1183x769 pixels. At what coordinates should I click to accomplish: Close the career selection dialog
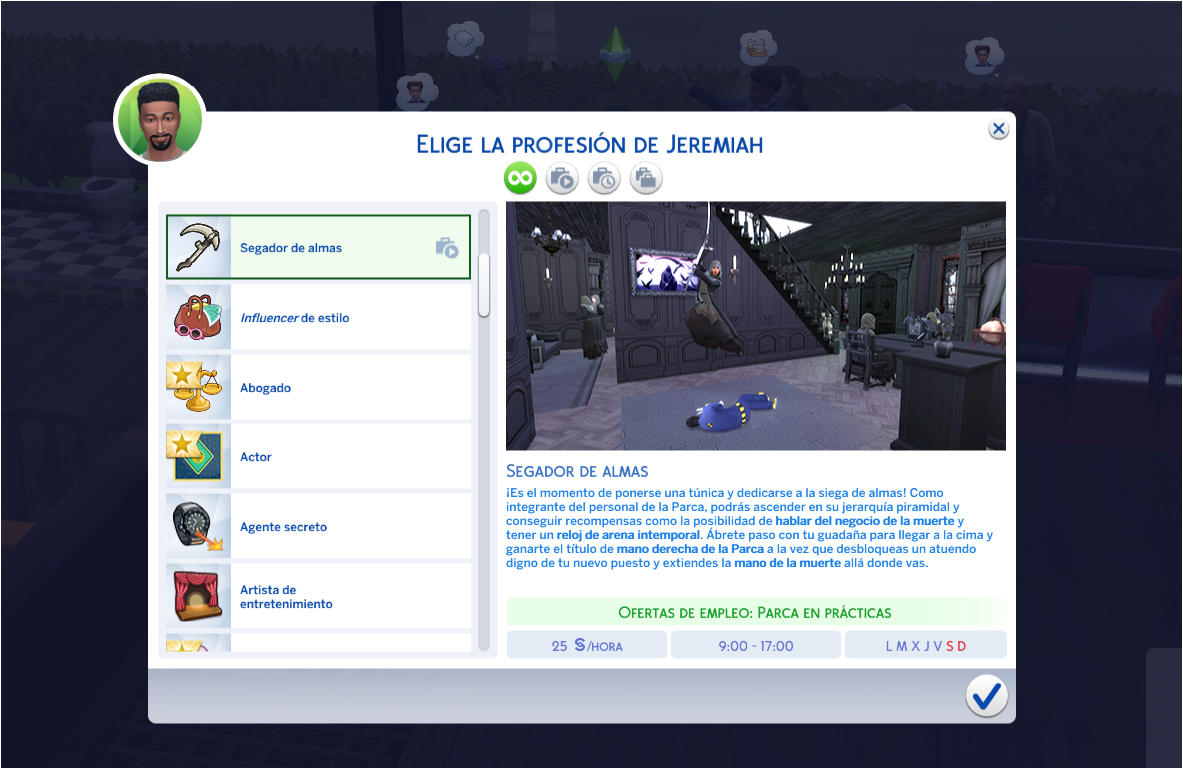coord(998,129)
